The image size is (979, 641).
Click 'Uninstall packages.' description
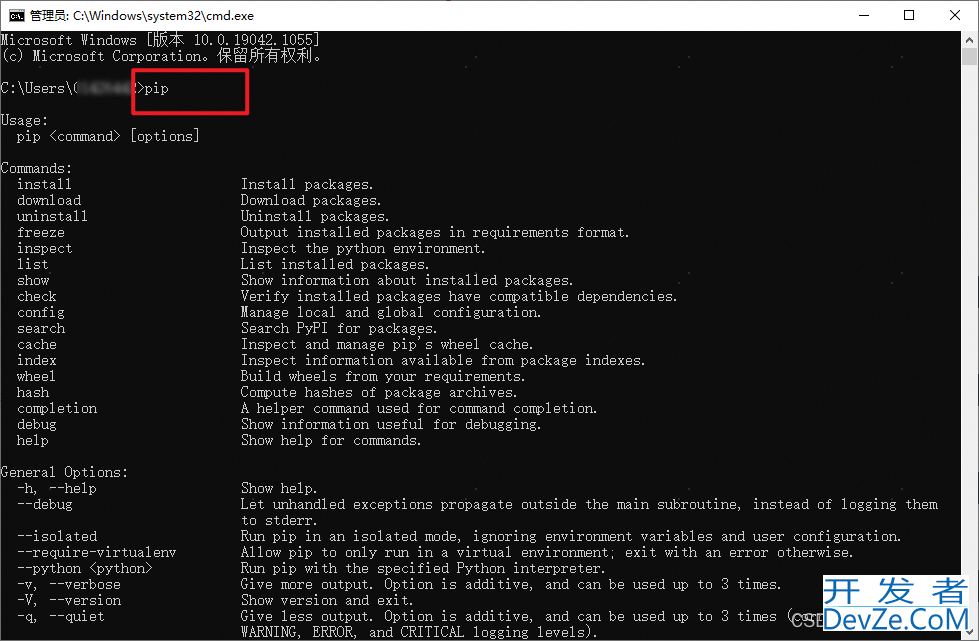pos(315,217)
